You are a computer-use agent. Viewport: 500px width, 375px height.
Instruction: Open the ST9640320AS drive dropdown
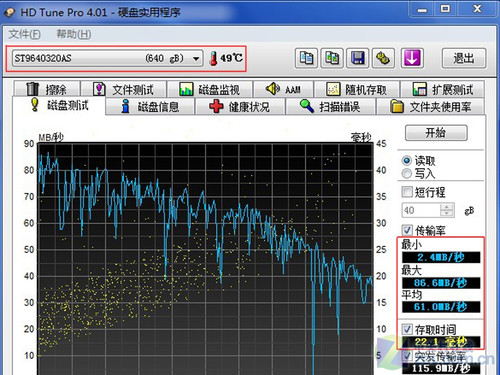[x=107, y=58]
